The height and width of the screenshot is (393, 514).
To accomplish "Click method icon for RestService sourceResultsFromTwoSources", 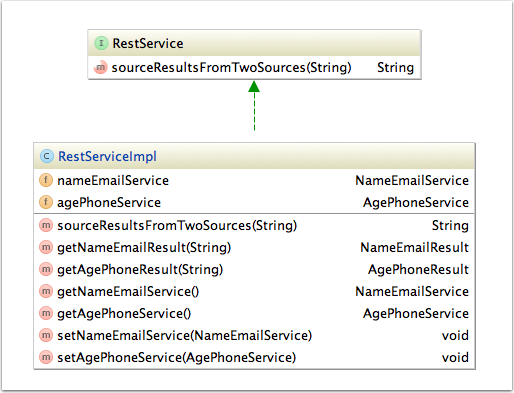I will (100, 67).
